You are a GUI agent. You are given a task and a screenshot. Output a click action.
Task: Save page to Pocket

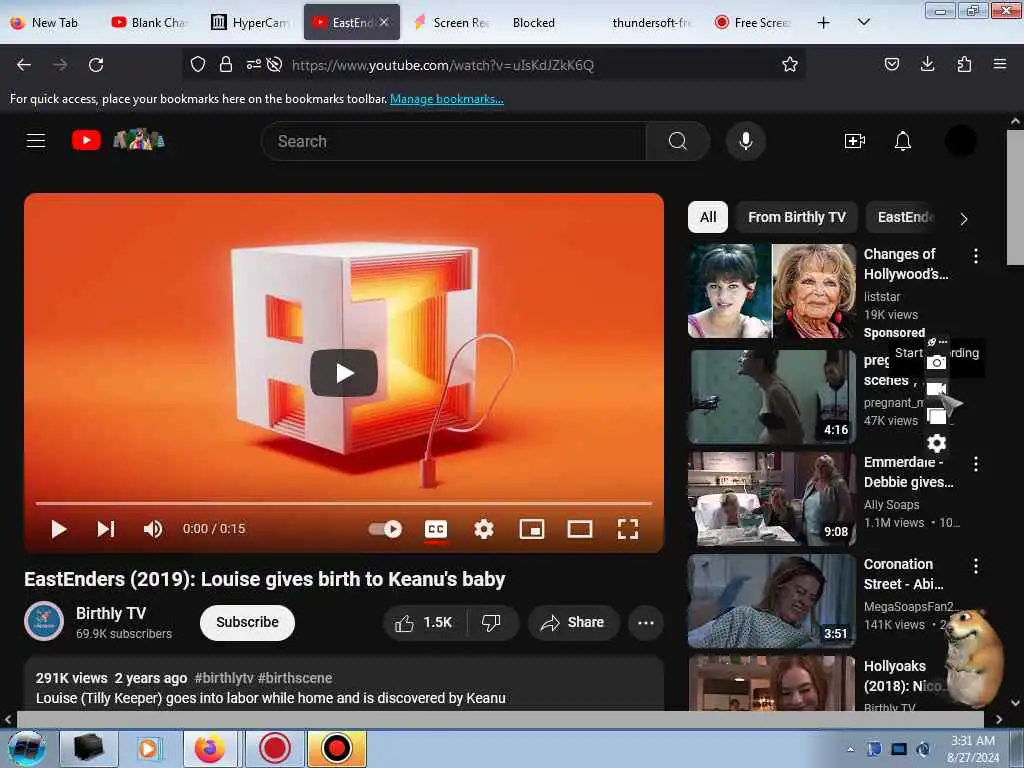click(x=891, y=65)
